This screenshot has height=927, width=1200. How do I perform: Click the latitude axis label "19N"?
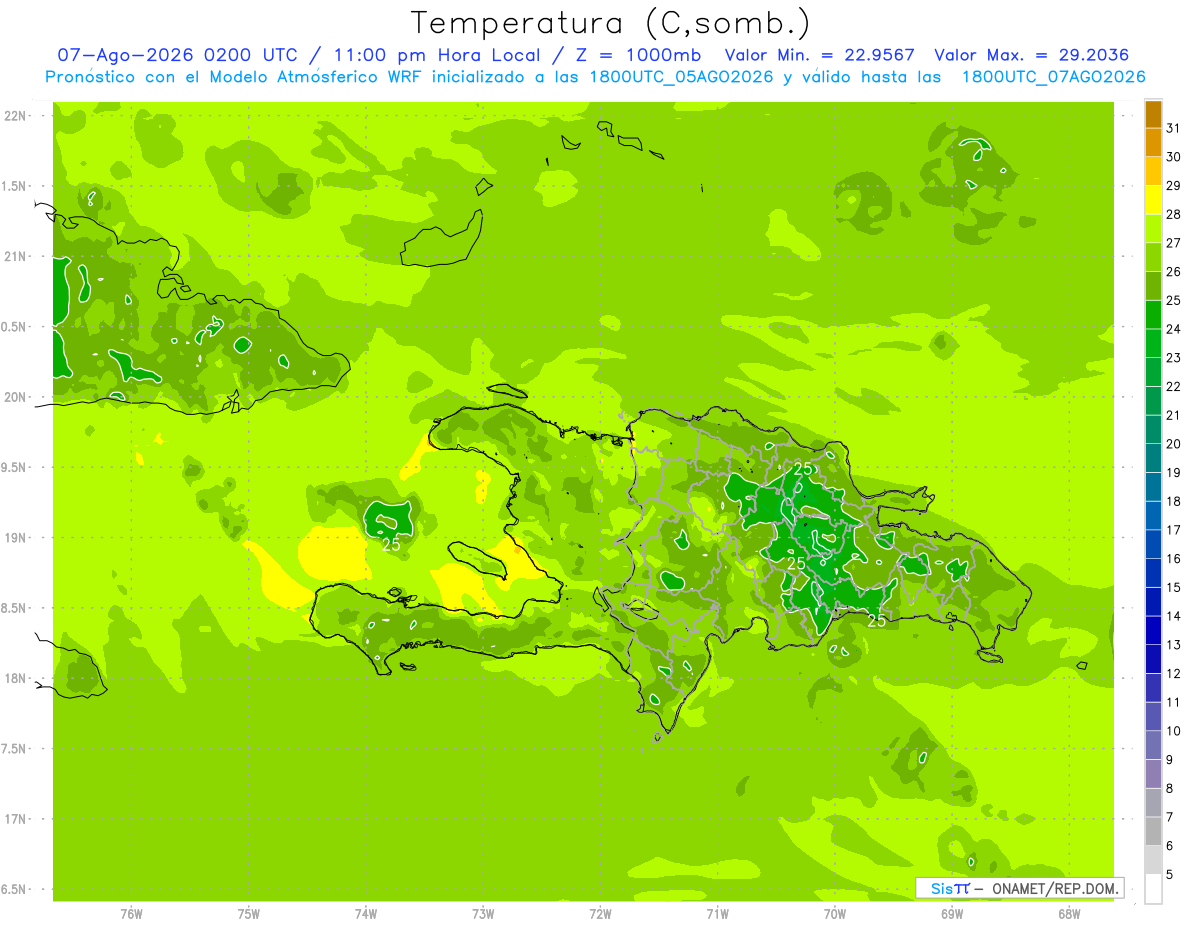[x=16, y=537]
